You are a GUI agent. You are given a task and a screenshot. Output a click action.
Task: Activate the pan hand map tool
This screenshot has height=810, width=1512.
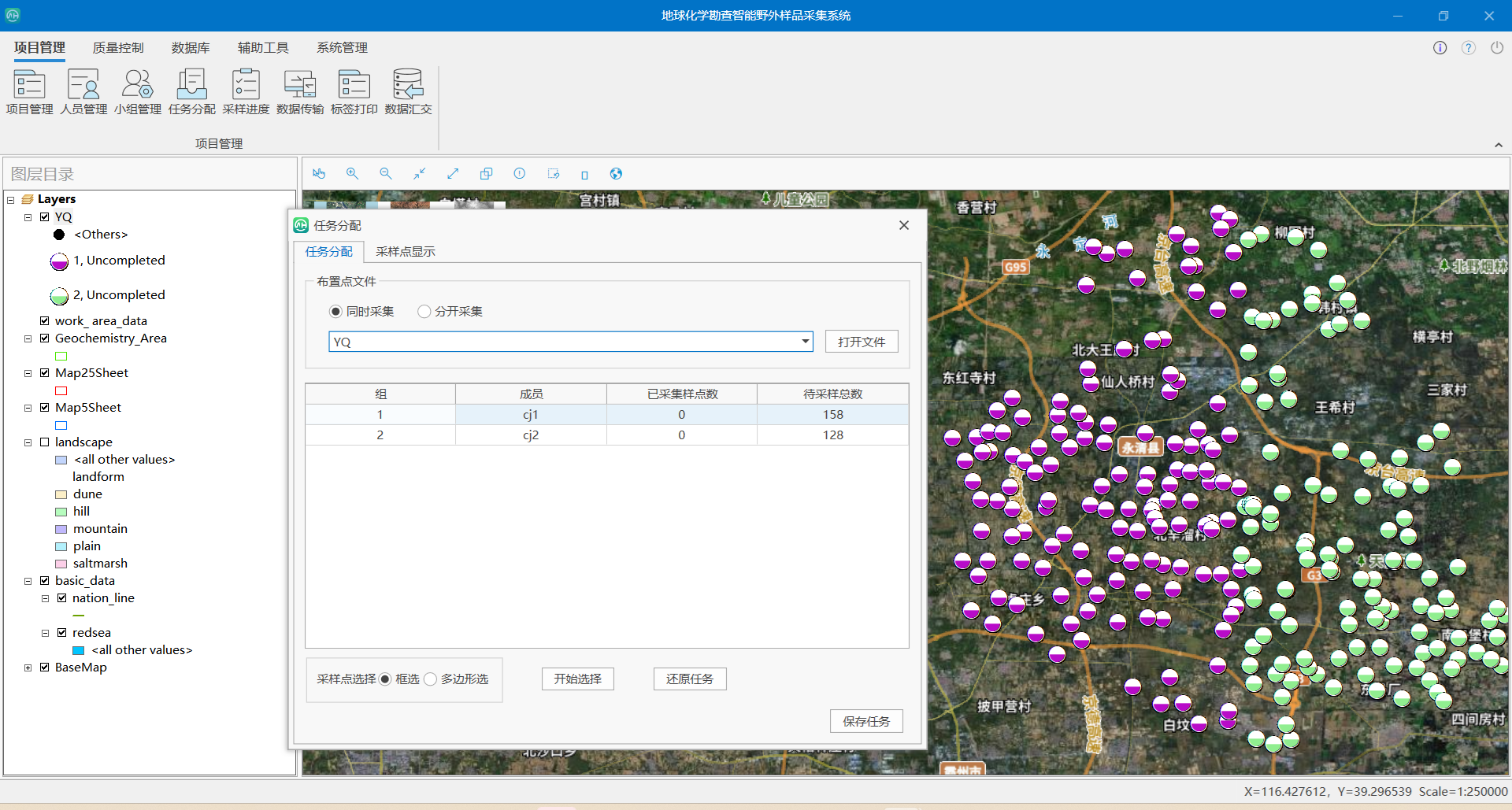click(x=319, y=174)
